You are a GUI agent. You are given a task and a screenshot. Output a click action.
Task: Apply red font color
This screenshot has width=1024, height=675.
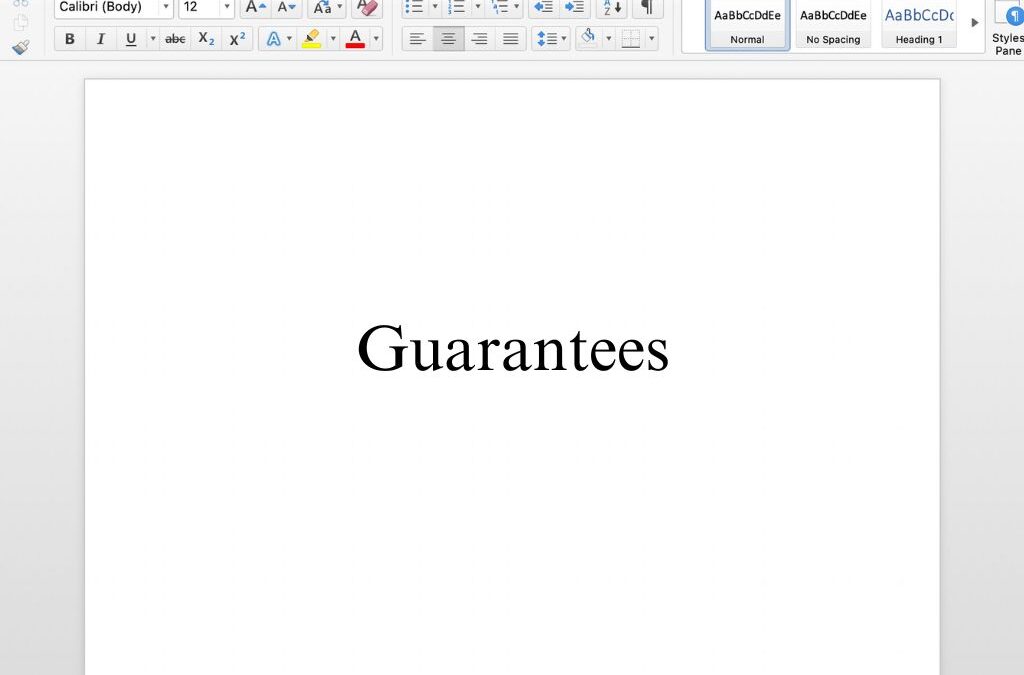point(355,39)
